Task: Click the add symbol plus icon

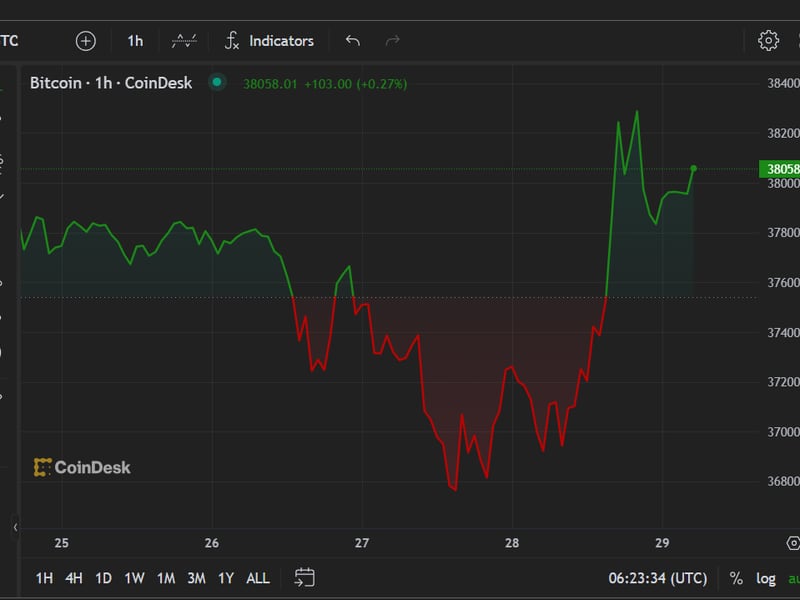Action: coord(86,41)
